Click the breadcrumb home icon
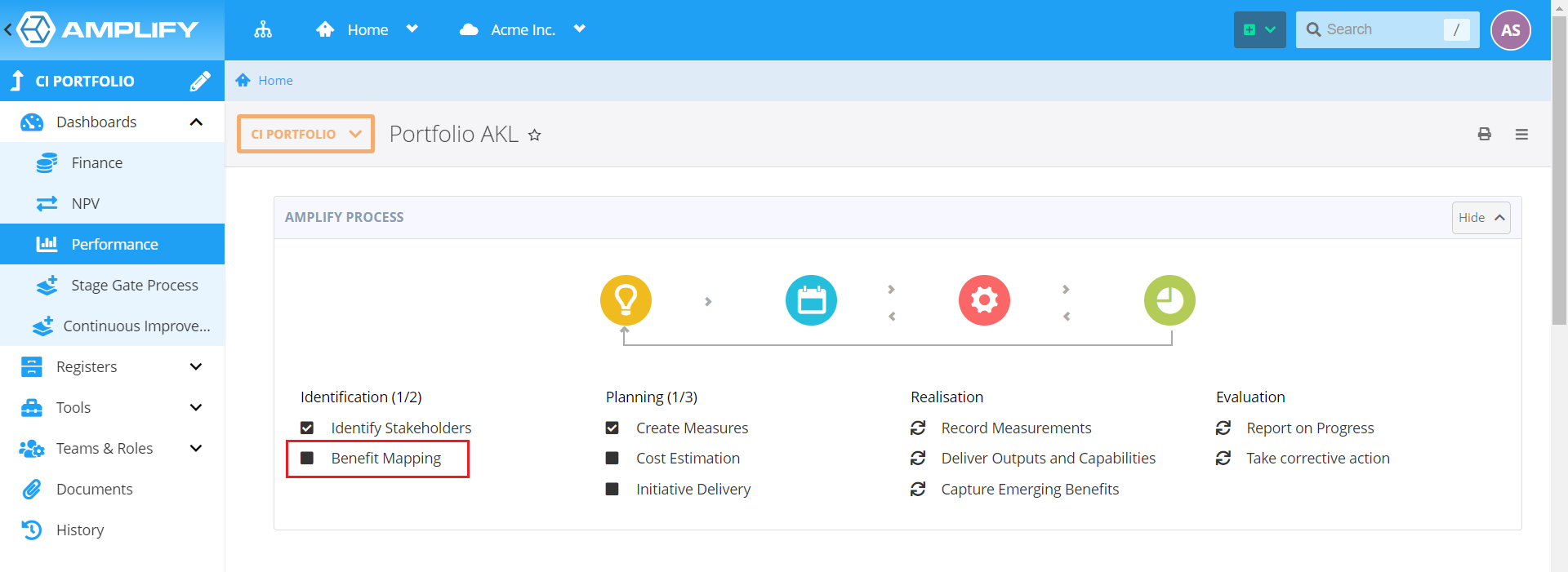 (x=243, y=80)
